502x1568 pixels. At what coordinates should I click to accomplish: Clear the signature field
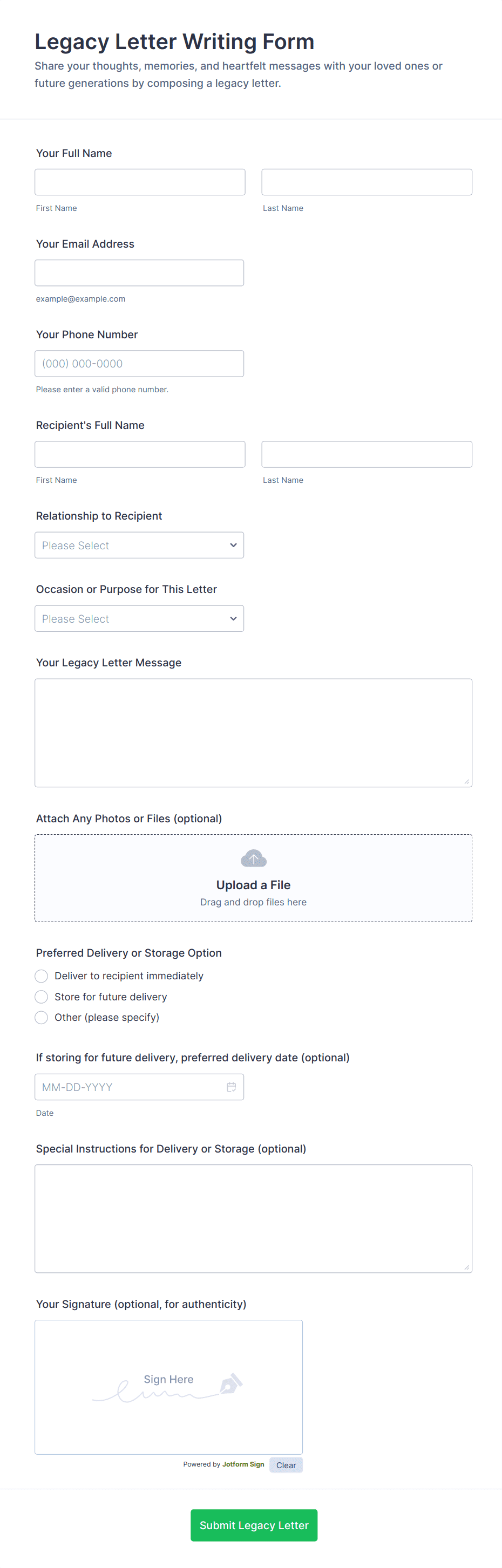[x=286, y=1465]
